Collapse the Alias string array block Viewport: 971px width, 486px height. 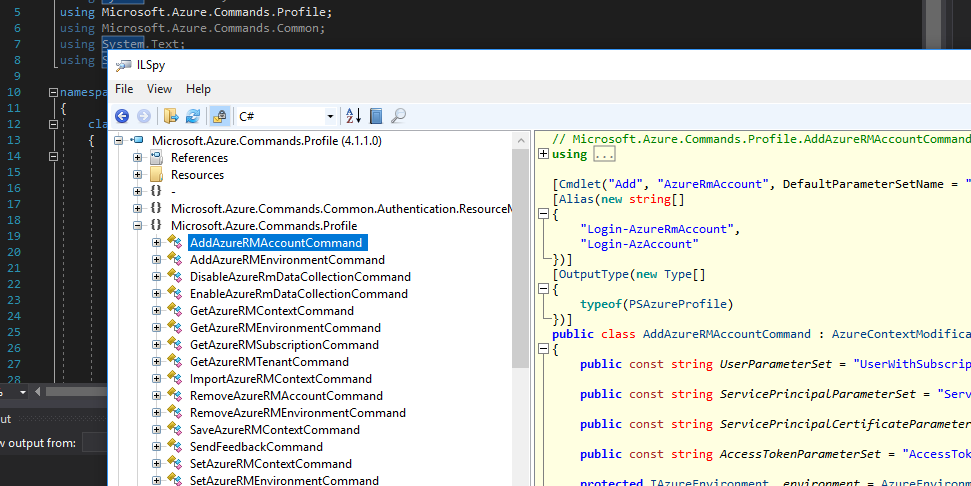tap(543, 214)
